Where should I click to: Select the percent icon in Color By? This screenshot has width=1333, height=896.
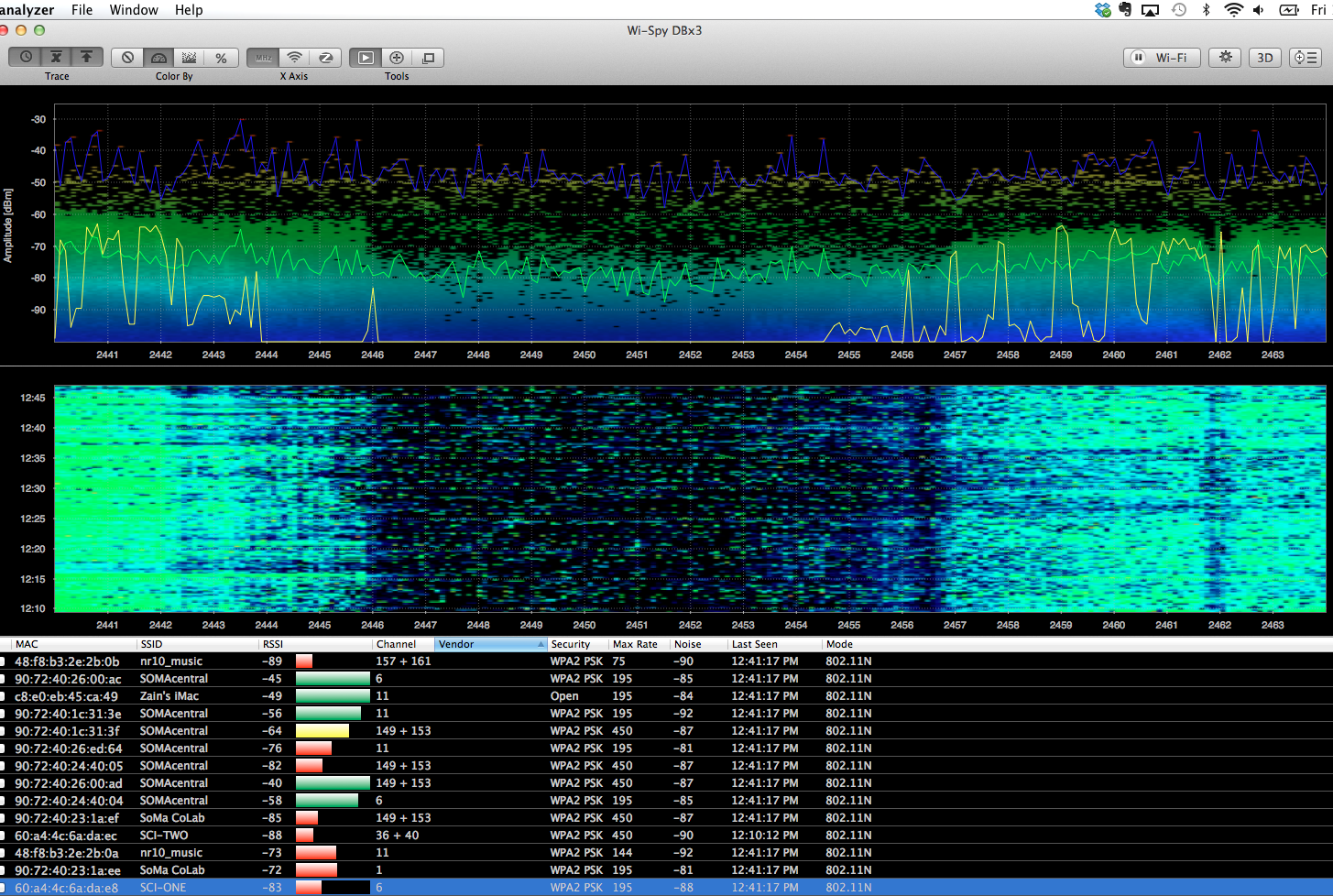pos(221,58)
